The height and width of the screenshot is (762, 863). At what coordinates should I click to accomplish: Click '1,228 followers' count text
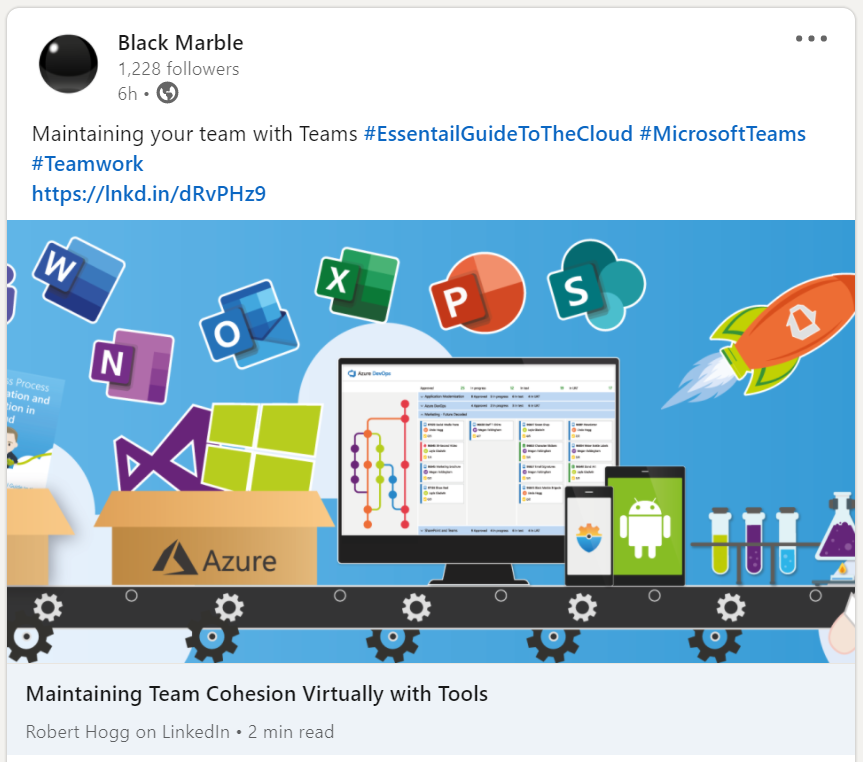[x=178, y=69]
